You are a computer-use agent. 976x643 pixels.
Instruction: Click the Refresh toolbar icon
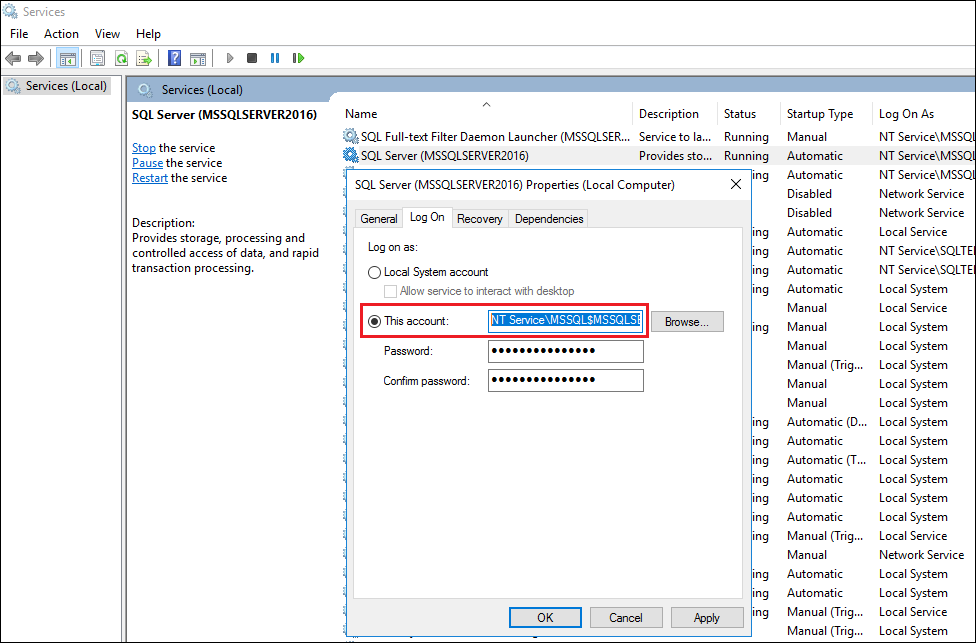point(121,58)
